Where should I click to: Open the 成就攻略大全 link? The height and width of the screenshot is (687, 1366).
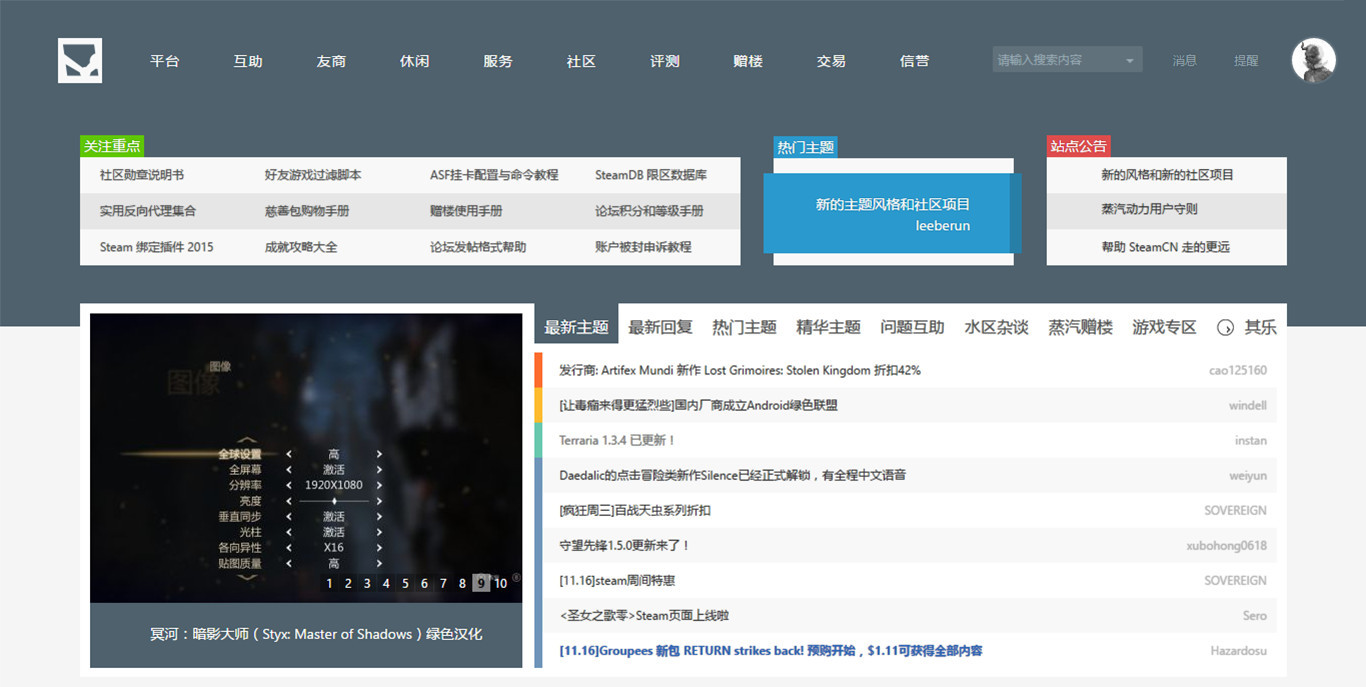click(x=301, y=247)
